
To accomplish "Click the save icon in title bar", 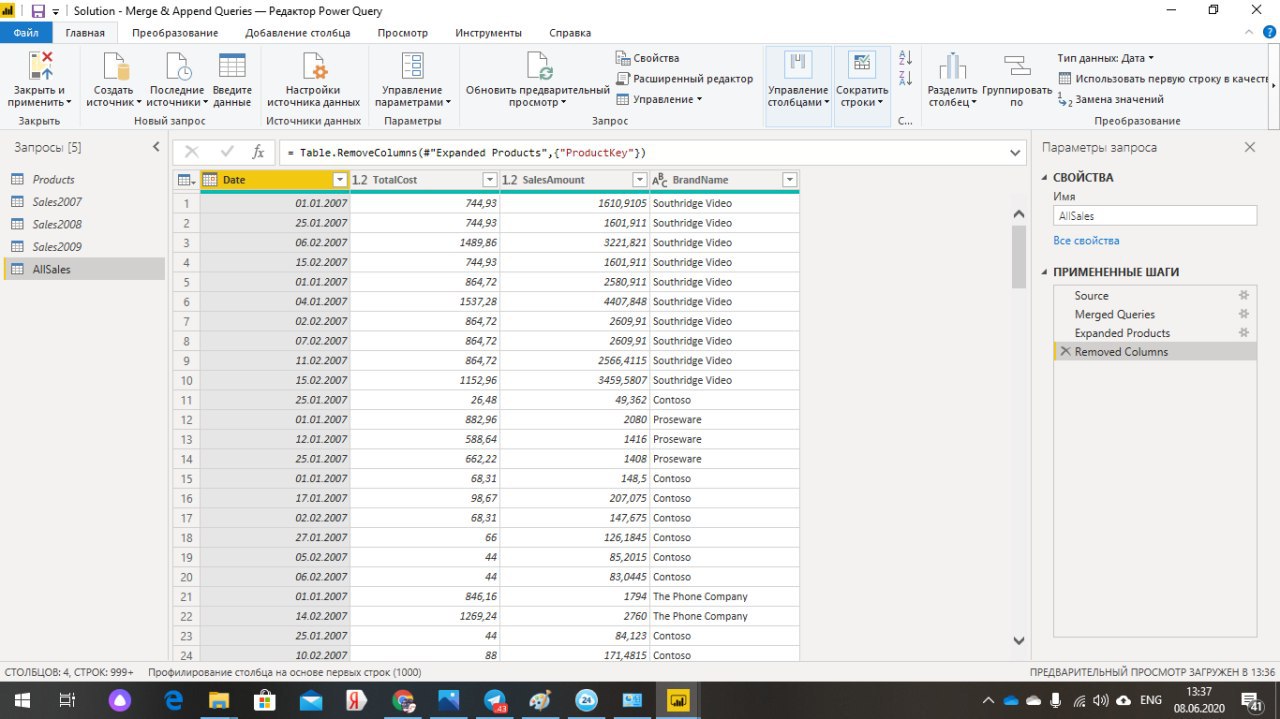I will point(39,11).
